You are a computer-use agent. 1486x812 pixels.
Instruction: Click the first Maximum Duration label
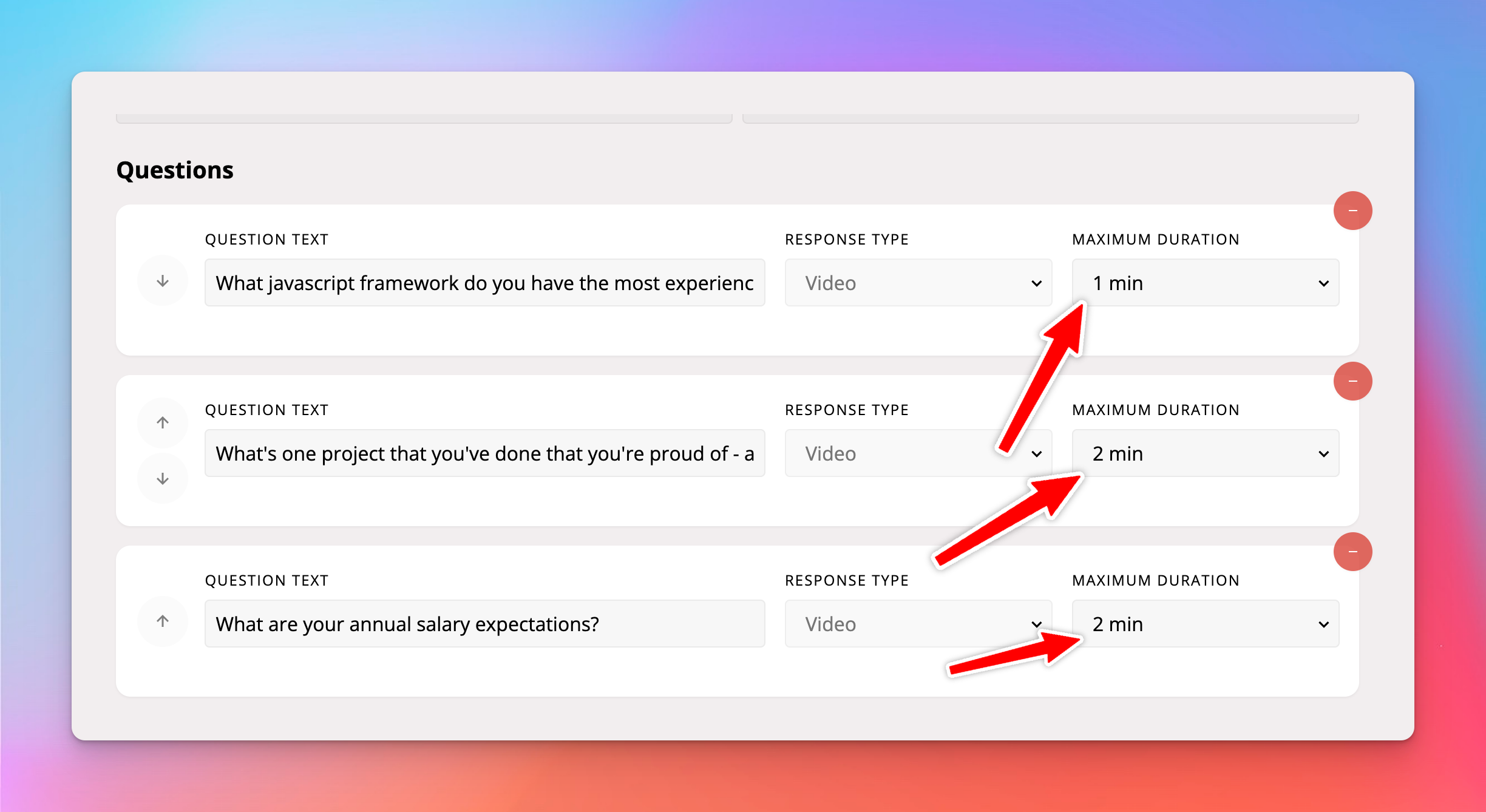1156,240
